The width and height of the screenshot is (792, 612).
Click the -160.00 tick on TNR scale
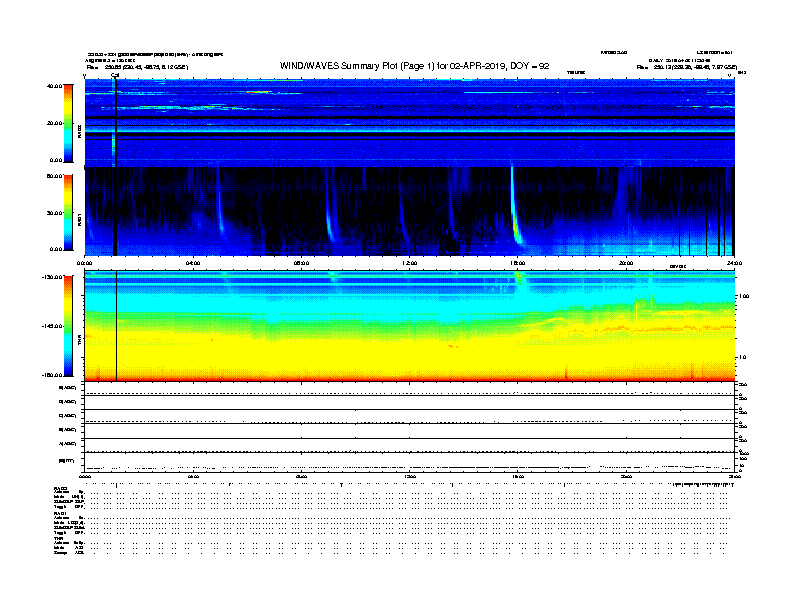coord(52,375)
